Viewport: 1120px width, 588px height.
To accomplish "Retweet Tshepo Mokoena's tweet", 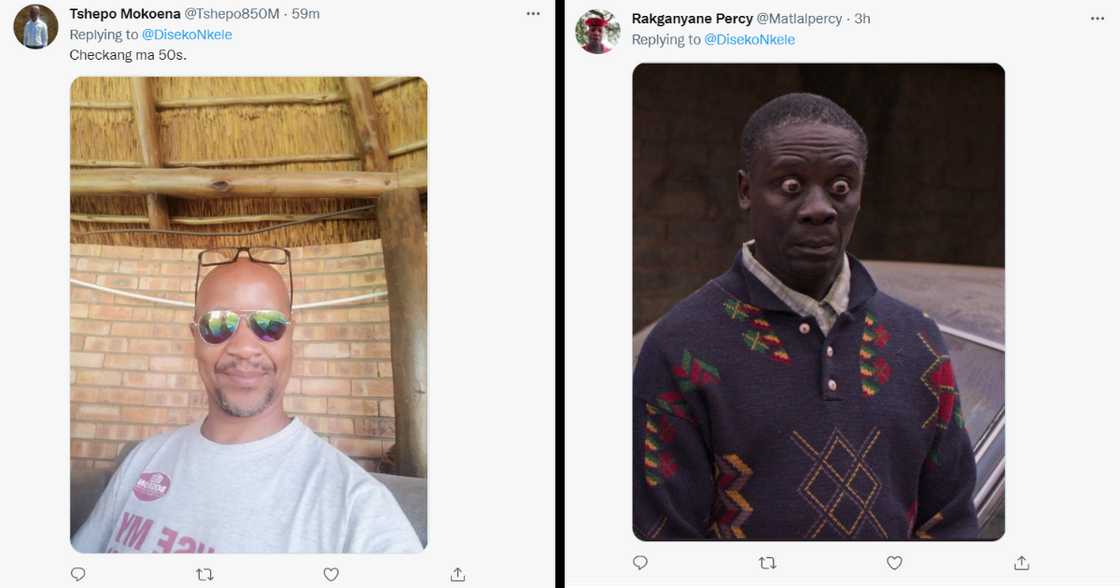I will point(204,574).
